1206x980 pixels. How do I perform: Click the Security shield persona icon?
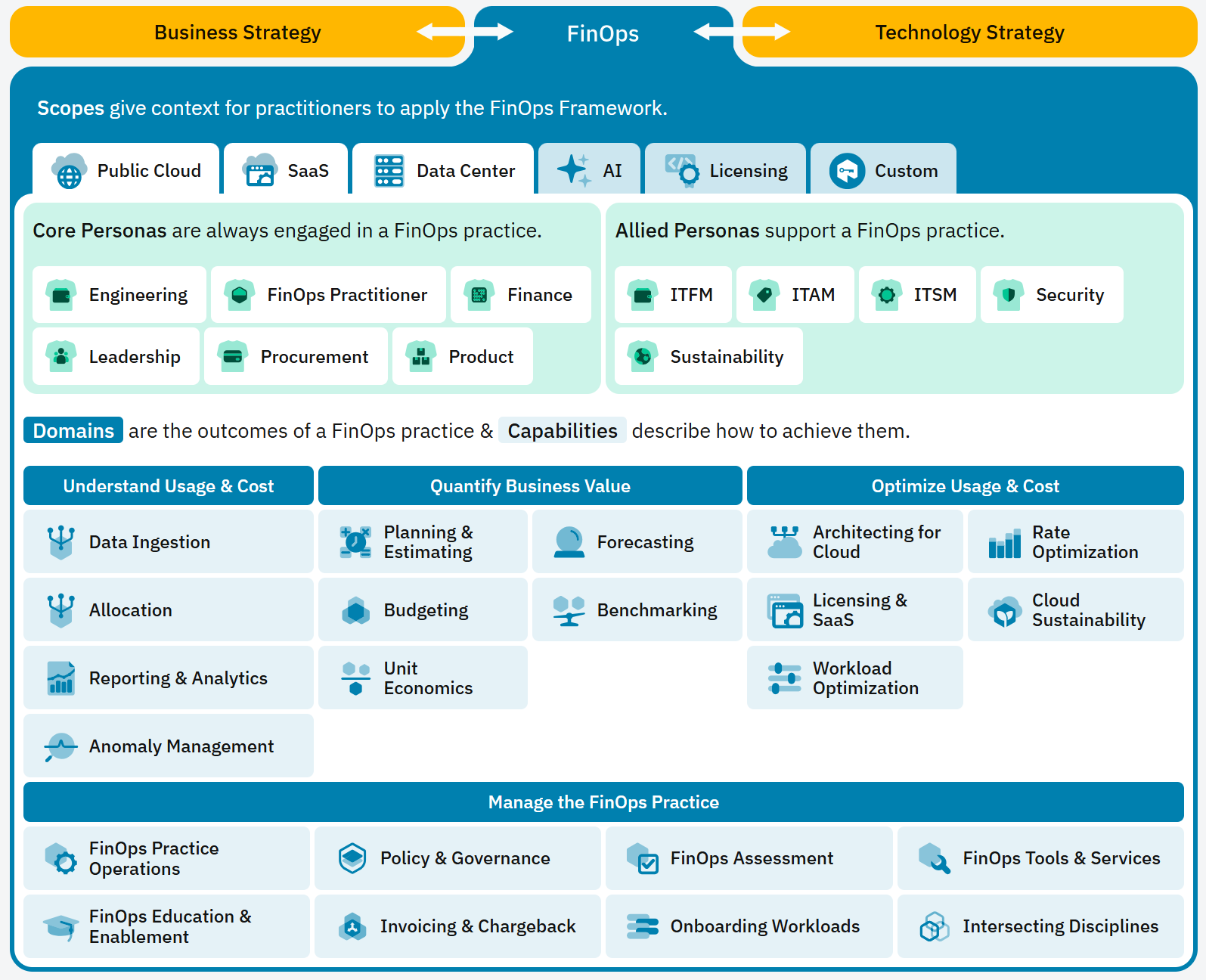coord(1008,295)
